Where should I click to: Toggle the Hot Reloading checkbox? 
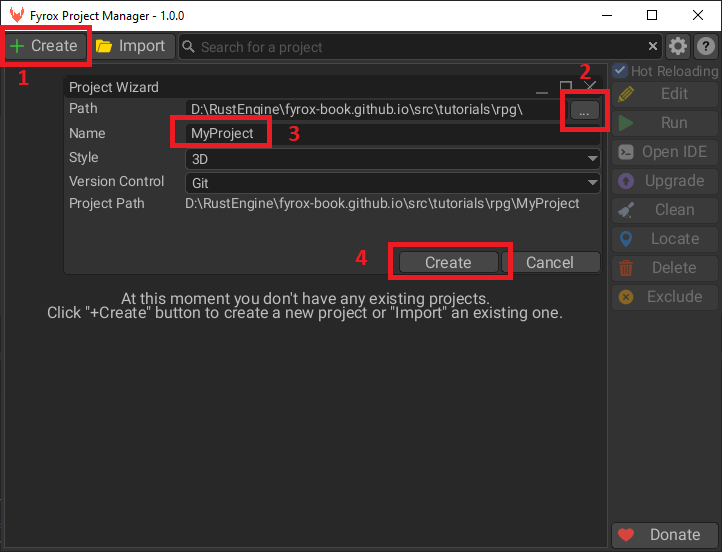pyautogui.click(x=620, y=71)
